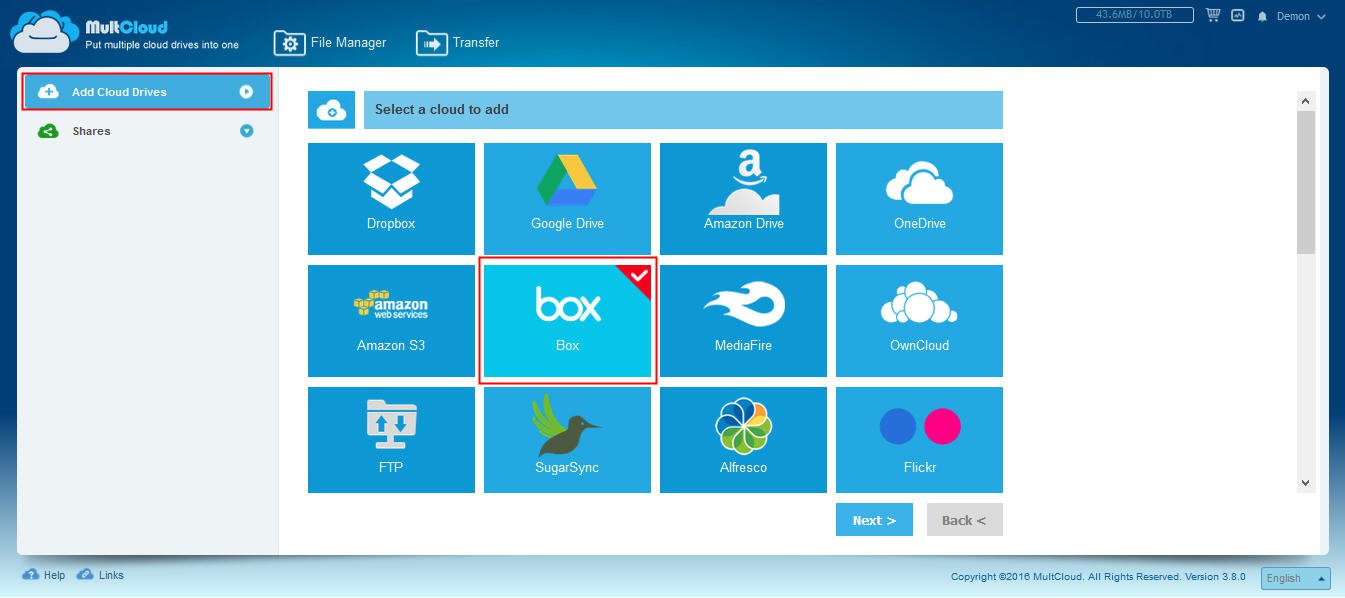Select the Amazon S3 tile

pyautogui.click(x=391, y=321)
